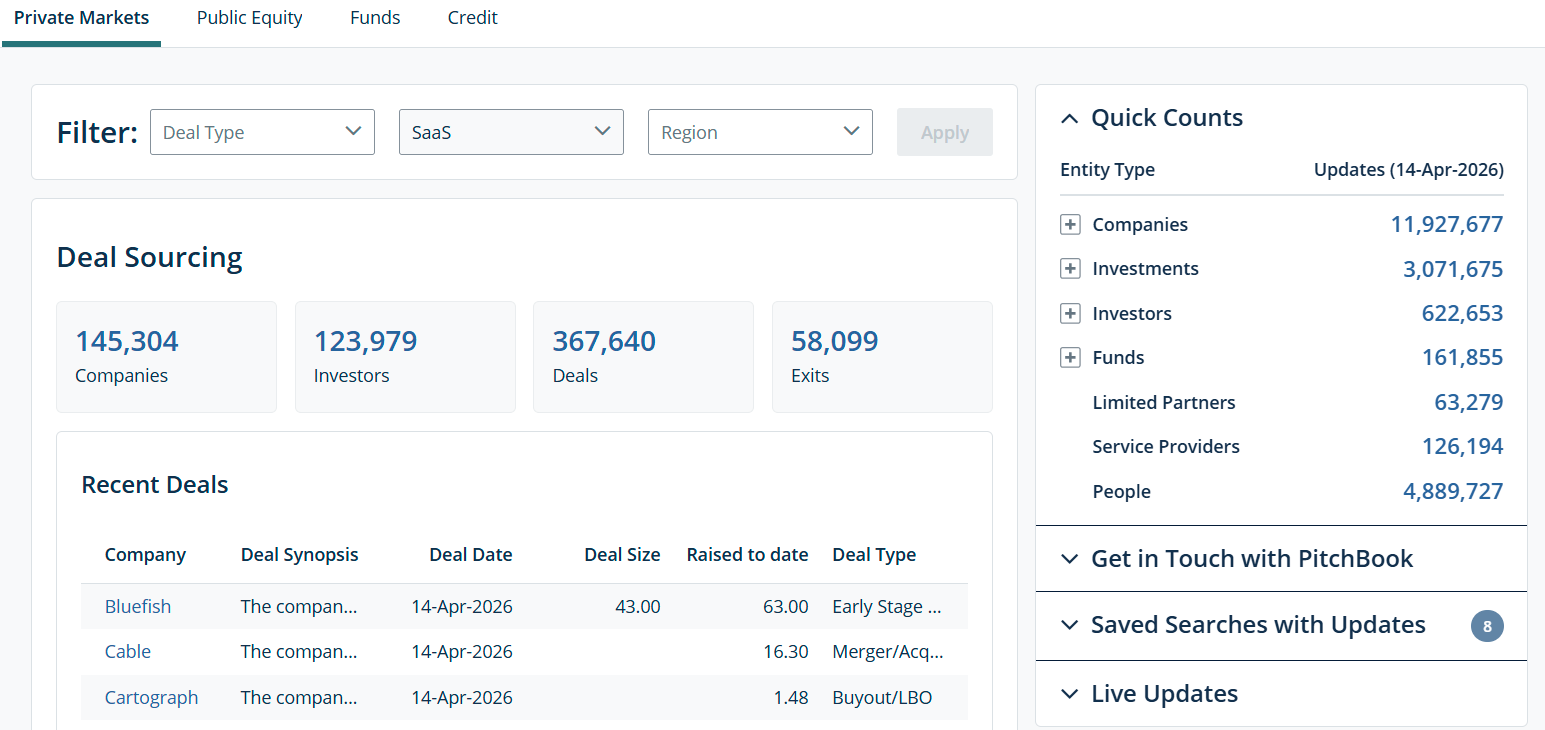
Task: Click the Updates (14-Apr-2026) column header
Action: 1408,169
